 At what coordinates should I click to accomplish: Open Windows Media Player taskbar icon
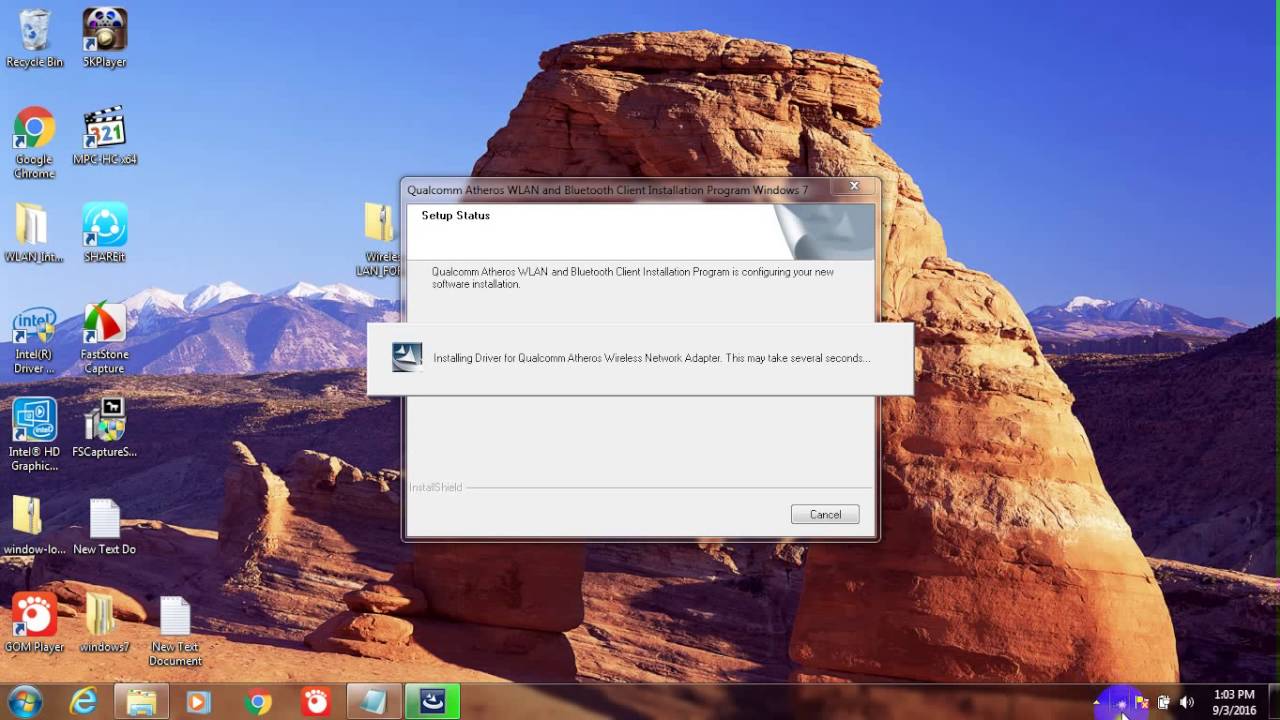tap(199, 702)
